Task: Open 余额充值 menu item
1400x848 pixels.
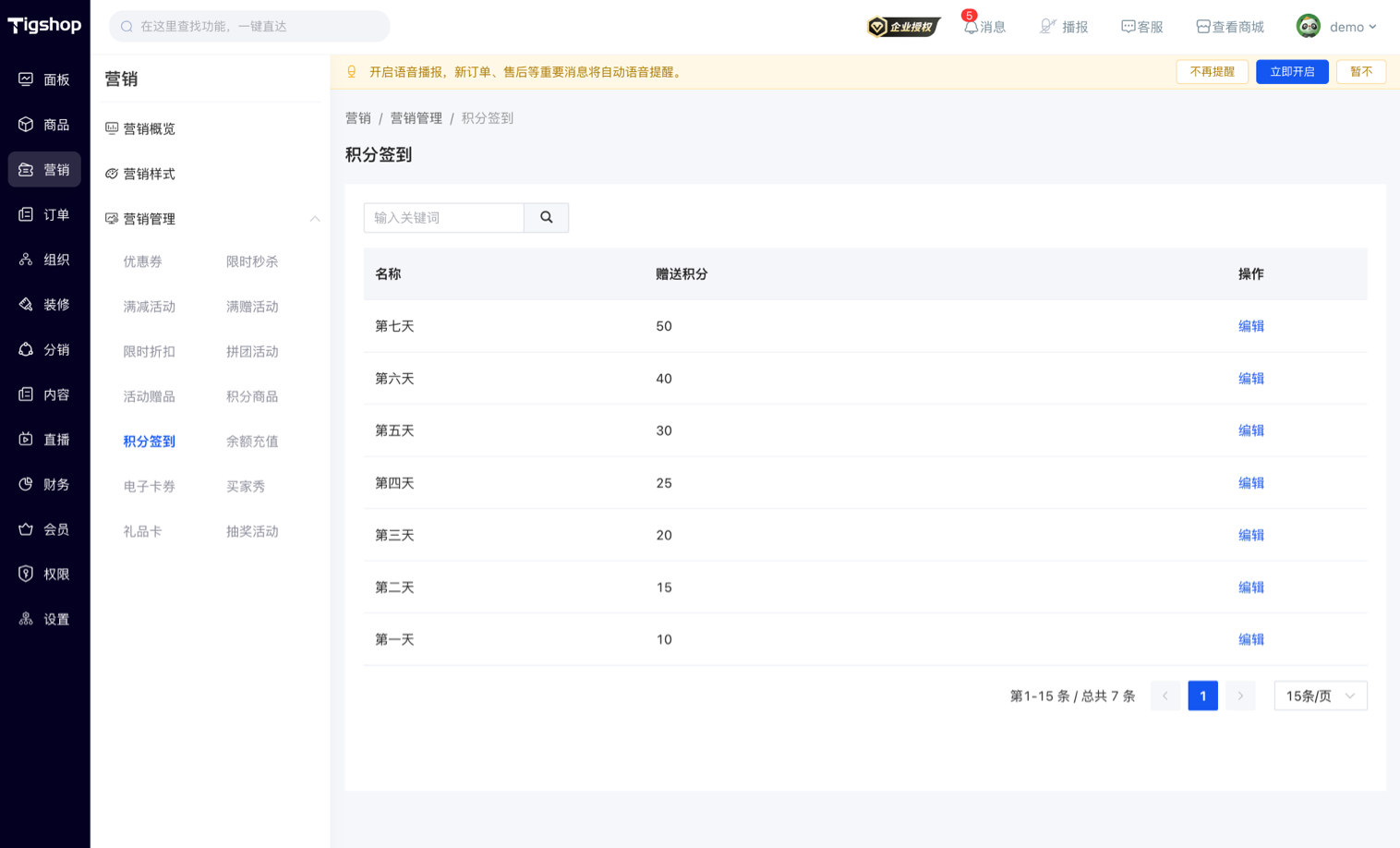Action: click(x=252, y=442)
